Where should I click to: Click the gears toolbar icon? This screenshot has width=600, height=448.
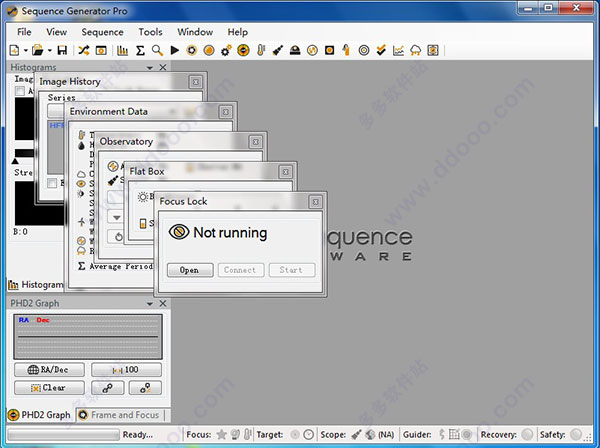226,50
